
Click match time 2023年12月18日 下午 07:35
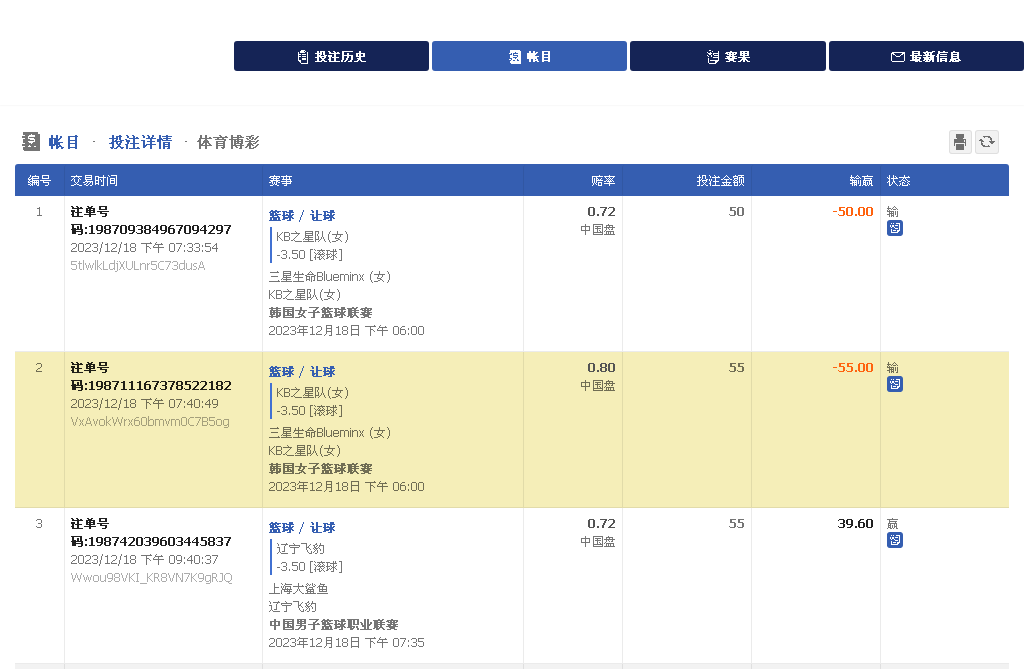tap(346, 643)
